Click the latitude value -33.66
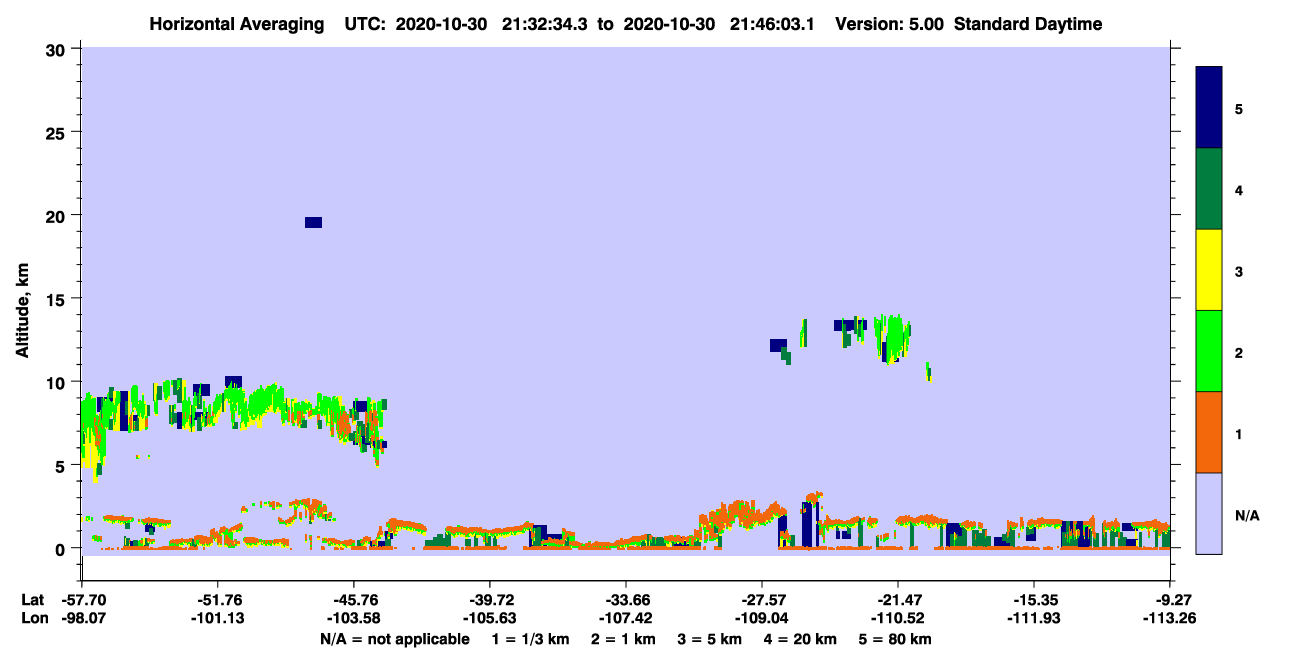The width and height of the screenshot is (1300, 667). pos(626,600)
